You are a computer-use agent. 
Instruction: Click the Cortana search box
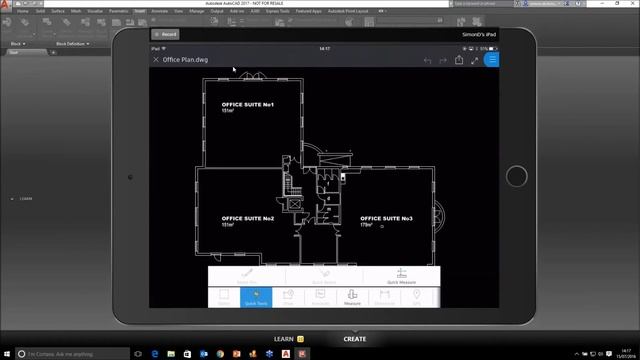tap(73, 354)
